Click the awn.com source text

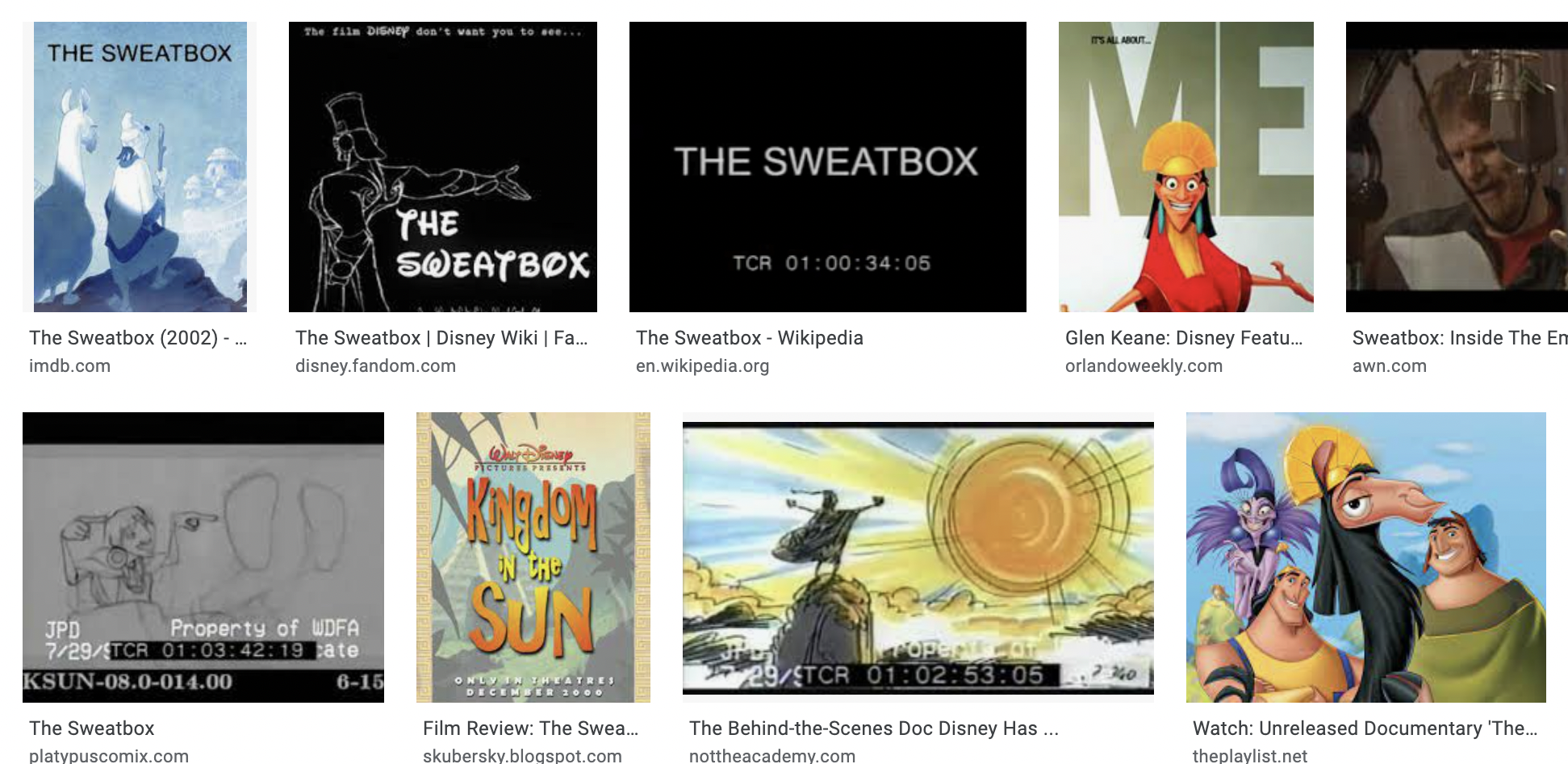pos(1390,366)
